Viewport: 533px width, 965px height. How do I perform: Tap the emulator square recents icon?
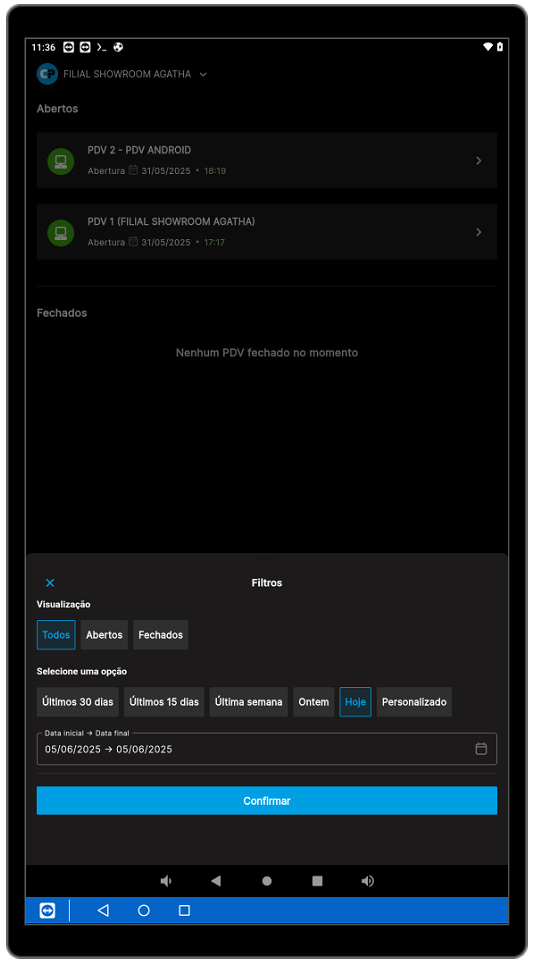pyautogui.click(x=317, y=881)
